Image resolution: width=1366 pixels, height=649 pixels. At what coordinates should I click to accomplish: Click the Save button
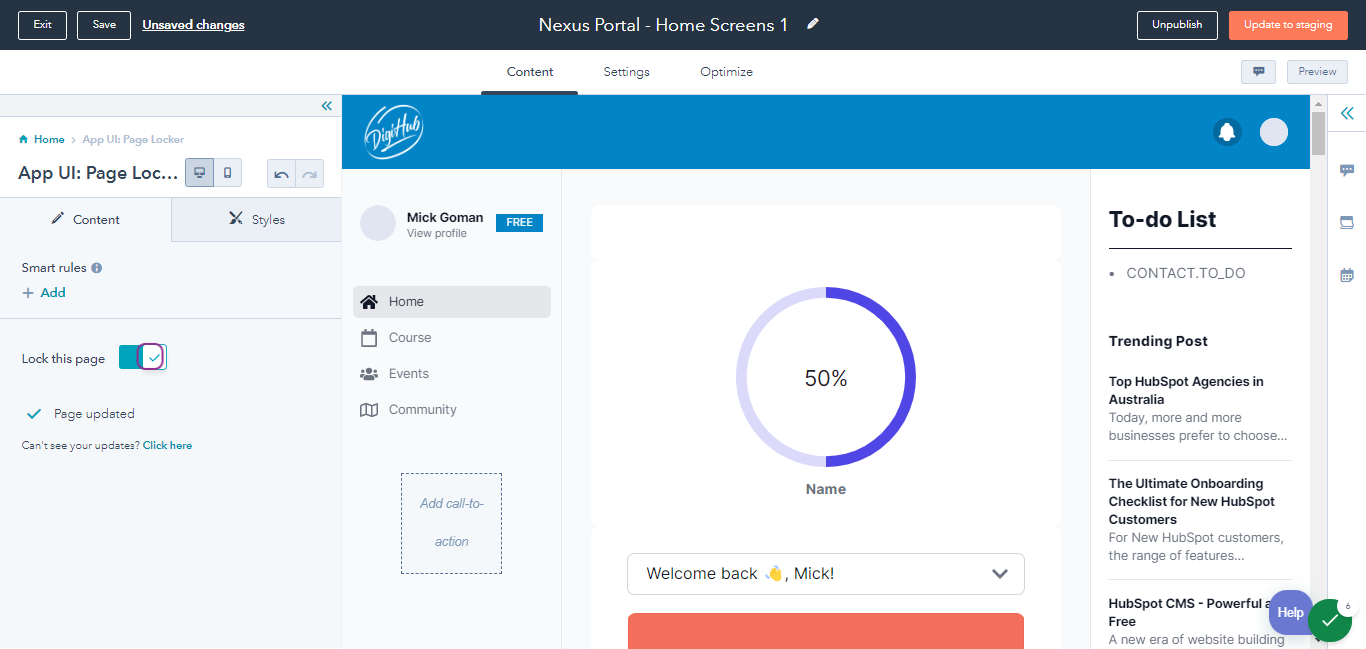pos(104,25)
